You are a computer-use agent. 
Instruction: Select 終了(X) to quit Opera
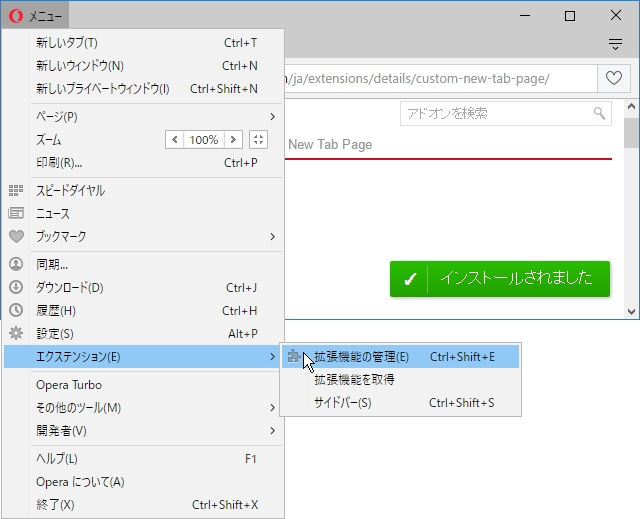pos(143,505)
